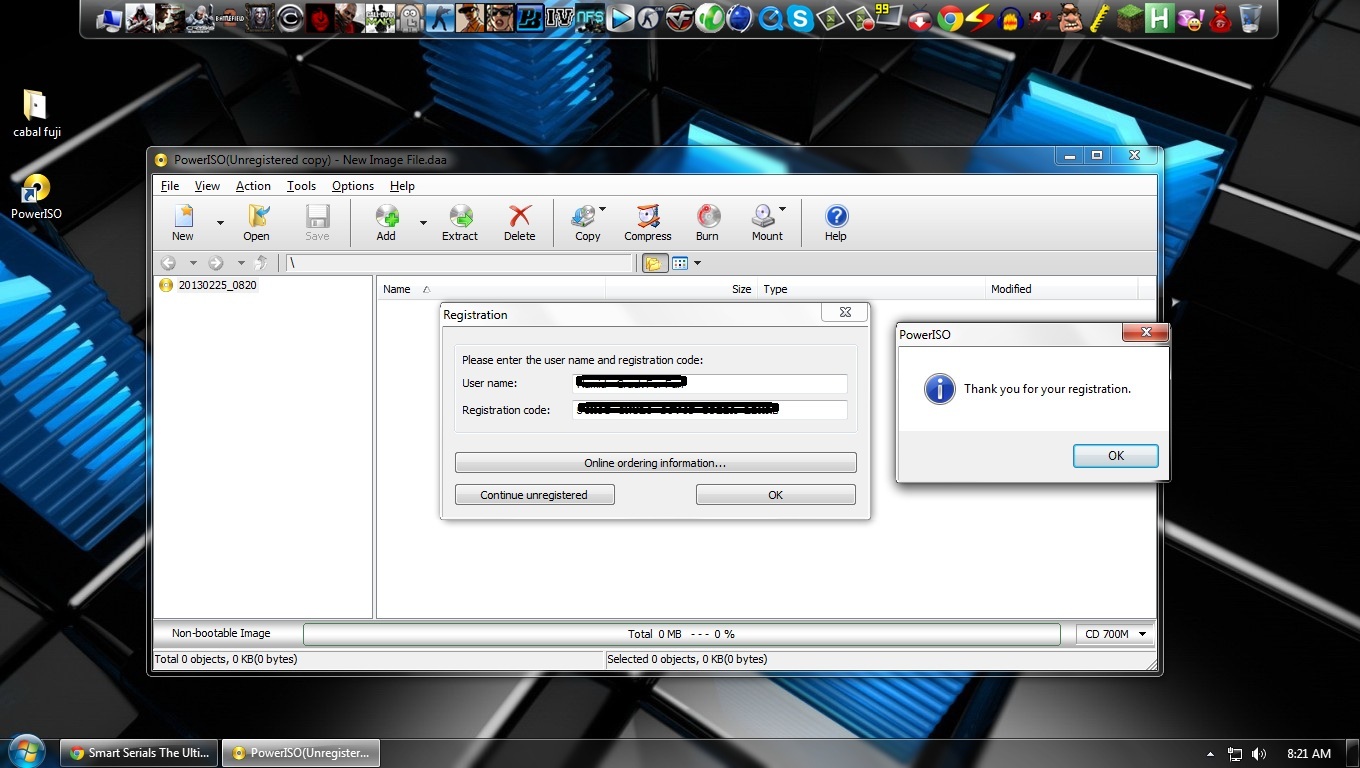The height and width of the screenshot is (768, 1360).
Task: Open the Help menu
Action: click(402, 186)
